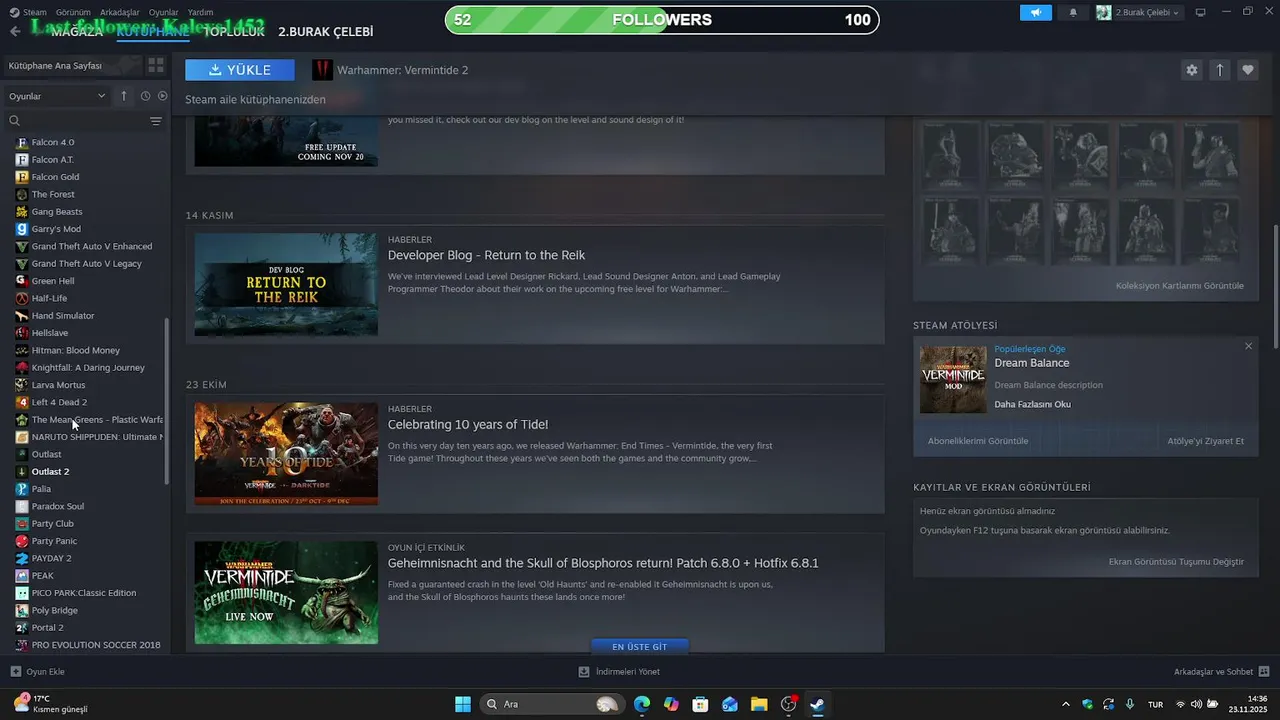Click the İndirmeleri Yönet download icon
The image size is (1280, 720).
584,672
